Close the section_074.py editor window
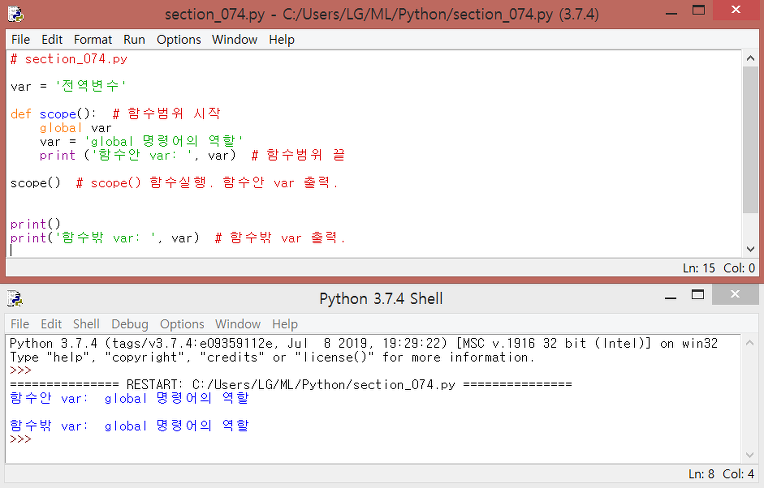Viewport: 764px width, 488px height. pyautogui.click(x=736, y=10)
